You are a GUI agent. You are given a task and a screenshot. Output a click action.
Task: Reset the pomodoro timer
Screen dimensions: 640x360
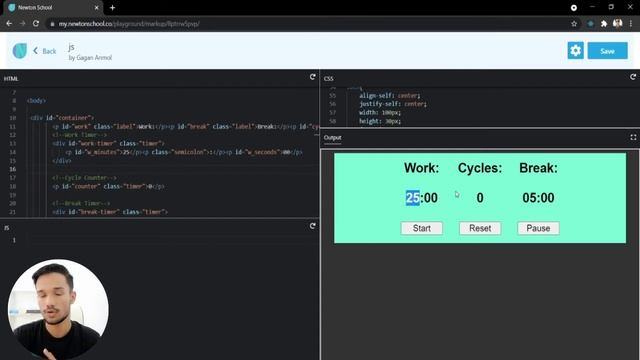point(480,228)
